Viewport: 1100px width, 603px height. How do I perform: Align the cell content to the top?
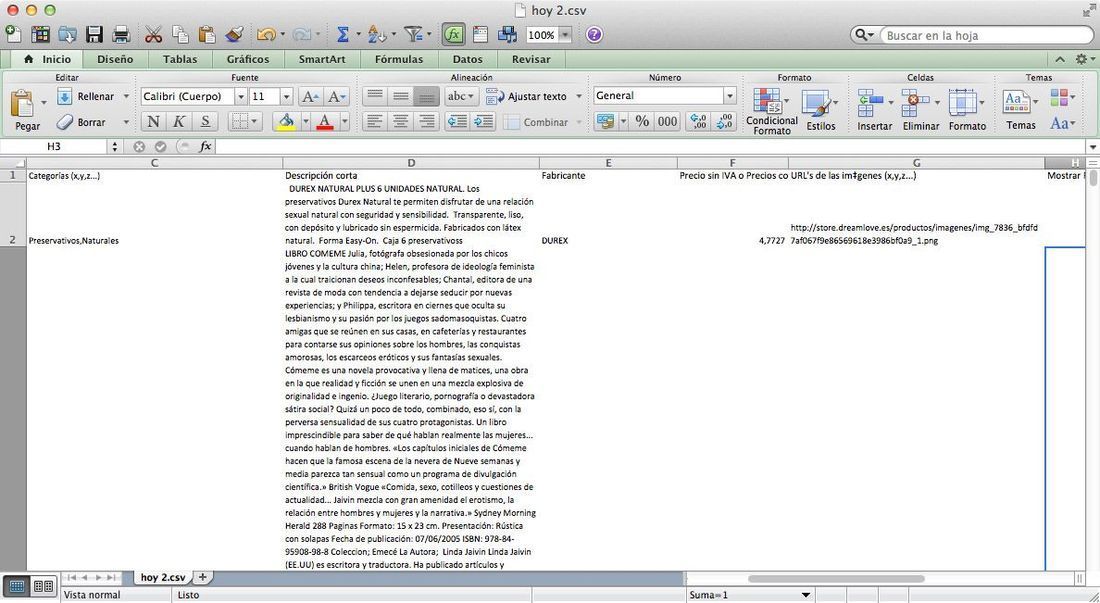pos(375,97)
